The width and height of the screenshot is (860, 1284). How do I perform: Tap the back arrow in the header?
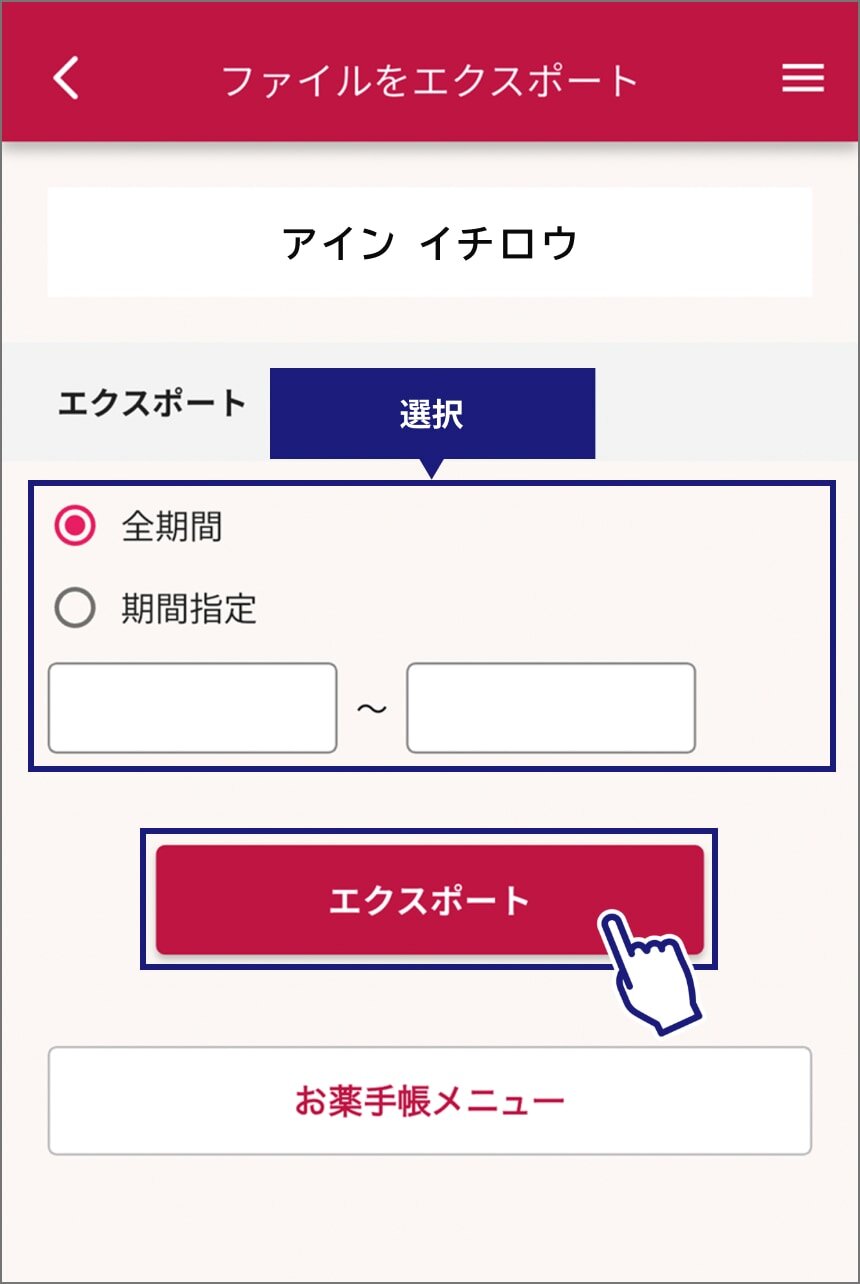(x=66, y=78)
